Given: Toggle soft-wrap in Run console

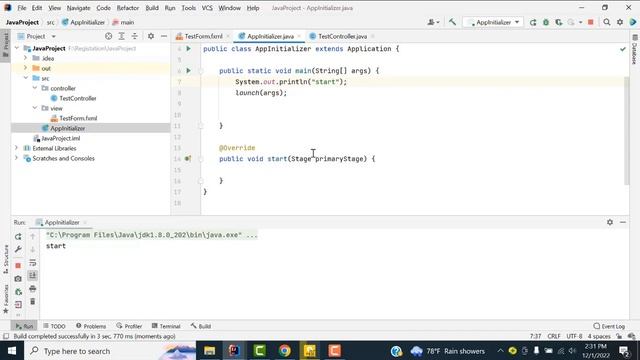Looking at the screenshot, I should [x=33, y=263].
